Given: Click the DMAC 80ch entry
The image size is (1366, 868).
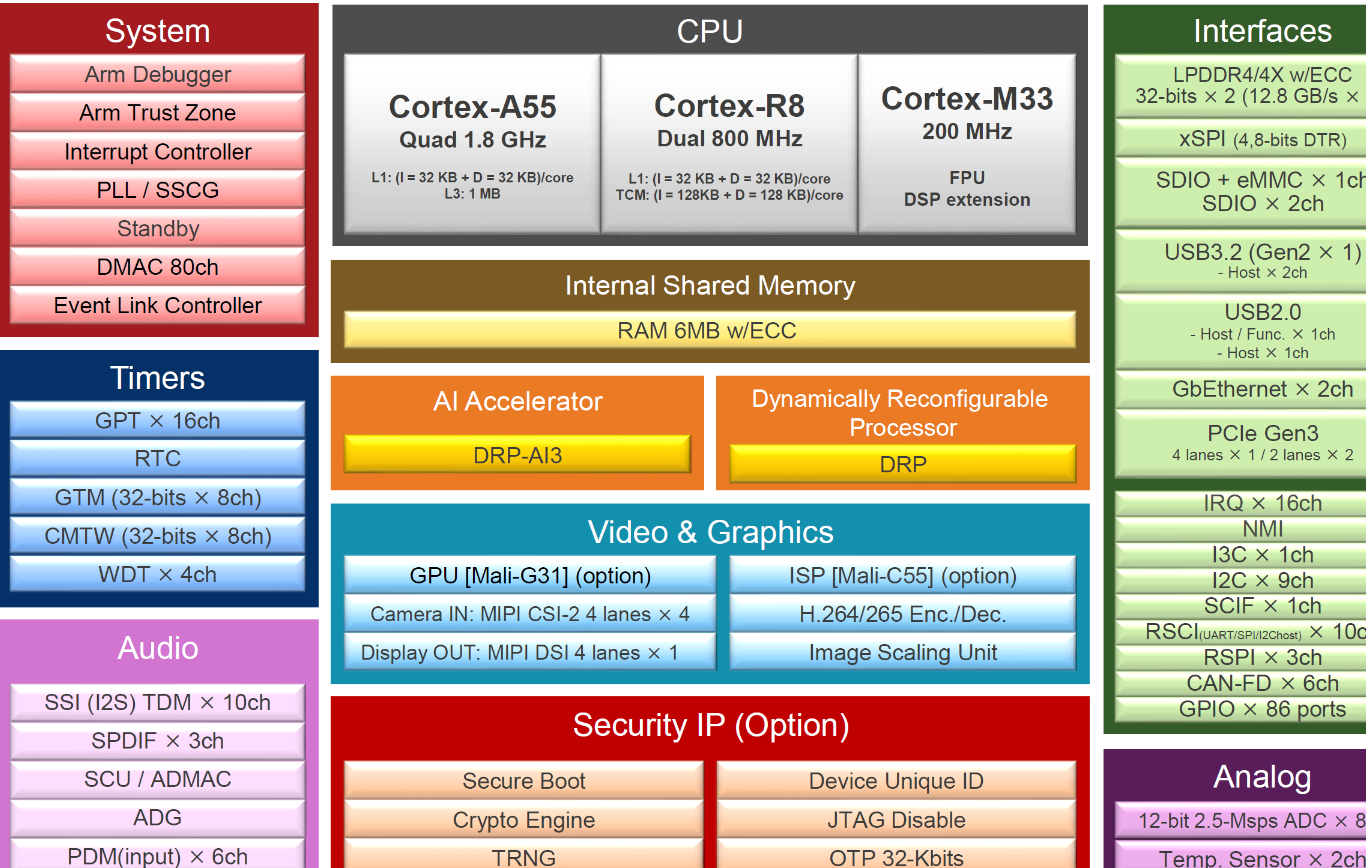Looking at the screenshot, I should click(157, 267).
